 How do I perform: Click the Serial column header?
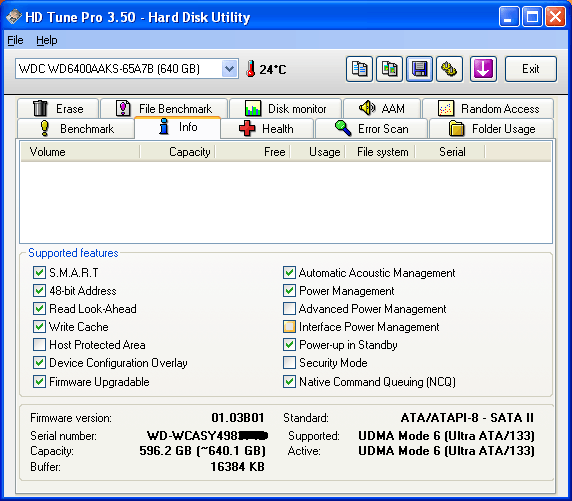pyautogui.click(x=450, y=152)
